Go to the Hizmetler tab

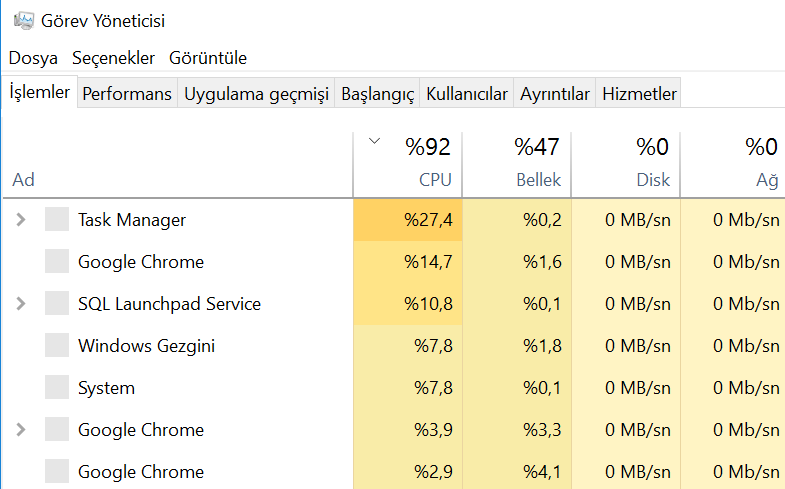(x=639, y=94)
